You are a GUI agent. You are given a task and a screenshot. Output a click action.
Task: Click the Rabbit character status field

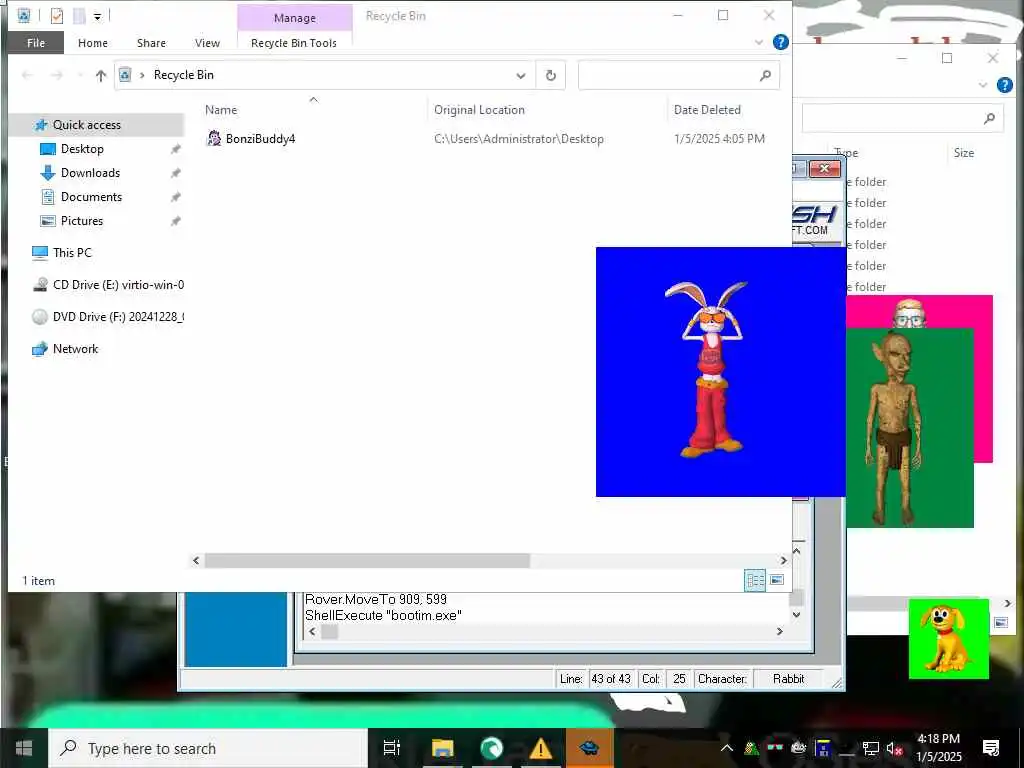[x=788, y=679]
